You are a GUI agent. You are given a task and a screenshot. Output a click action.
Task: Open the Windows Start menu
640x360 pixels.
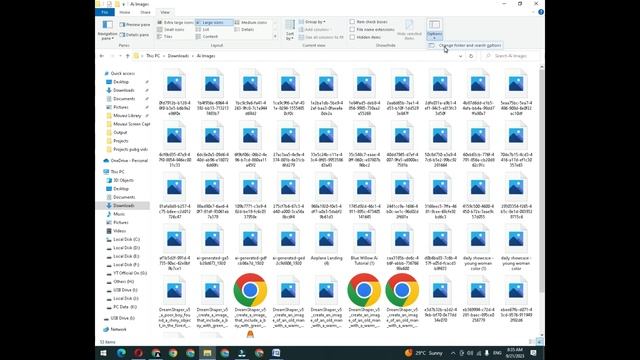click(104, 353)
